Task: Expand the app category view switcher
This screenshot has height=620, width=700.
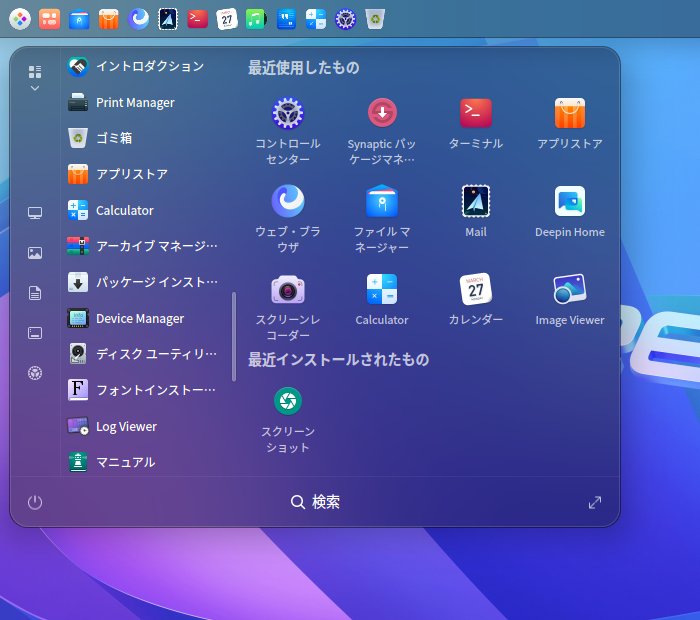Action: click(x=35, y=77)
